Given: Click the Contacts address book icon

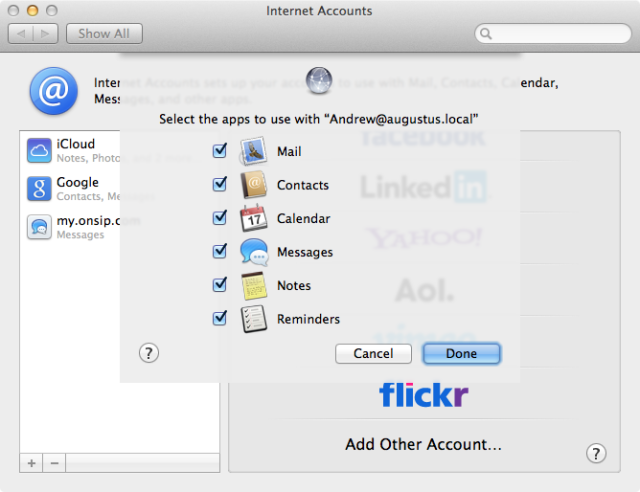Looking at the screenshot, I should pos(253,185).
